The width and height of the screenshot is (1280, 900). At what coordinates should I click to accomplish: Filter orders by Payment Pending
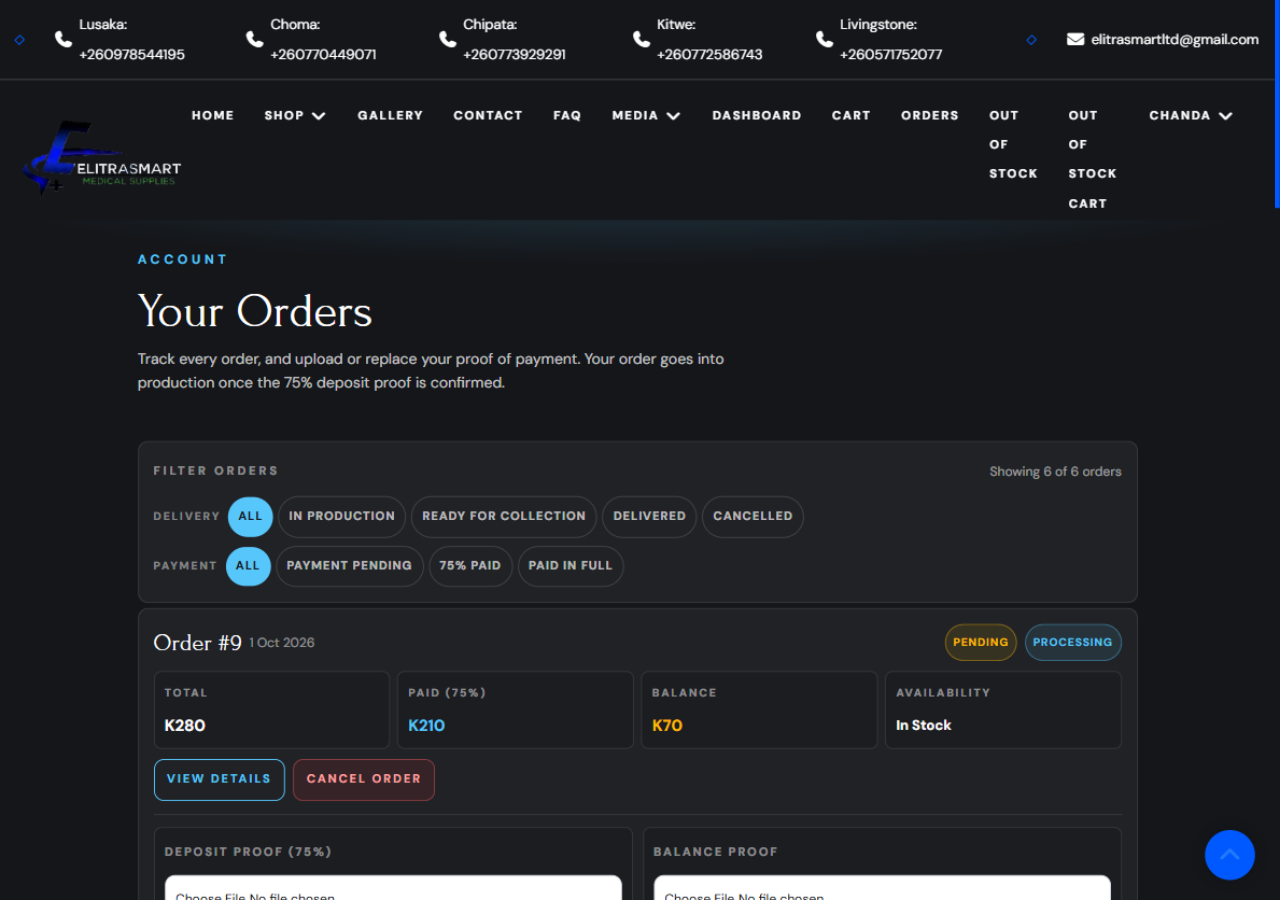coord(349,566)
